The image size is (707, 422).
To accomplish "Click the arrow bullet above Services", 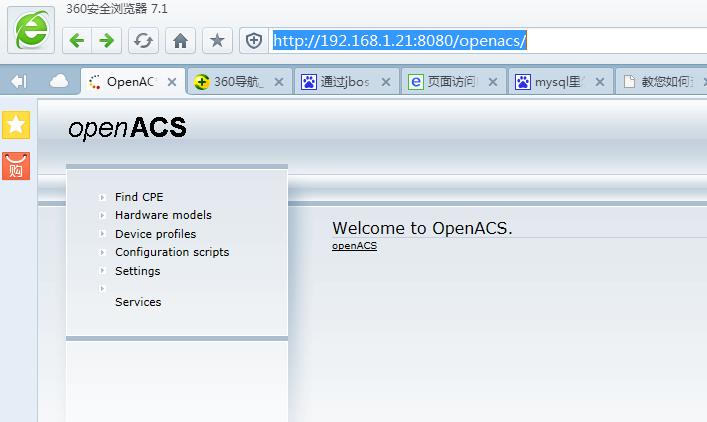I will pos(102,288).
